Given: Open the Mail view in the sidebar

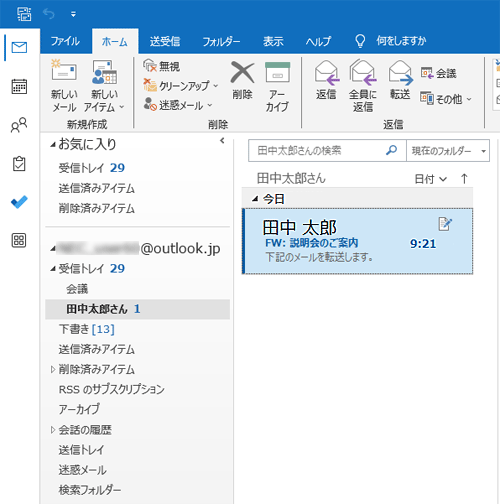Looking at the screenshot, I should 19,48.
